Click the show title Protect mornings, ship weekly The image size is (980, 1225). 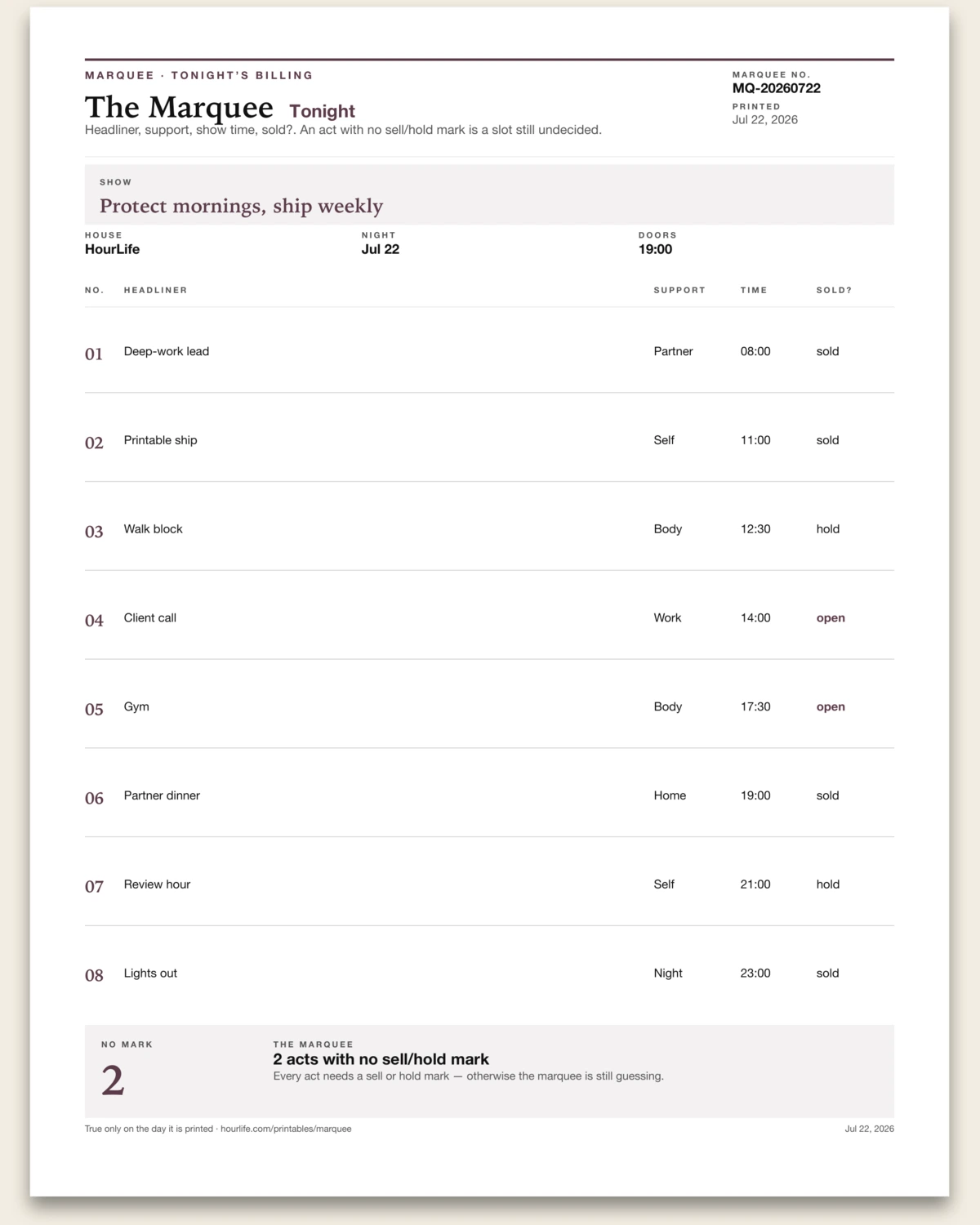click(x=241, y=206)
